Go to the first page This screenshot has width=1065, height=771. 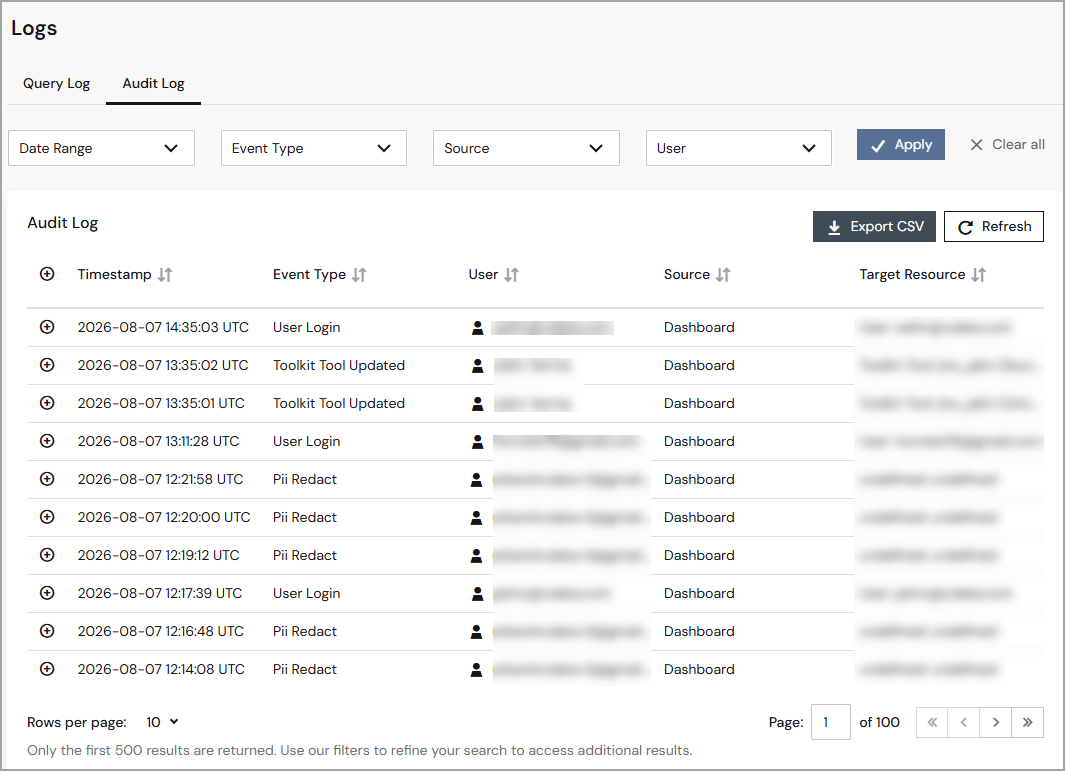click(933, 722)
